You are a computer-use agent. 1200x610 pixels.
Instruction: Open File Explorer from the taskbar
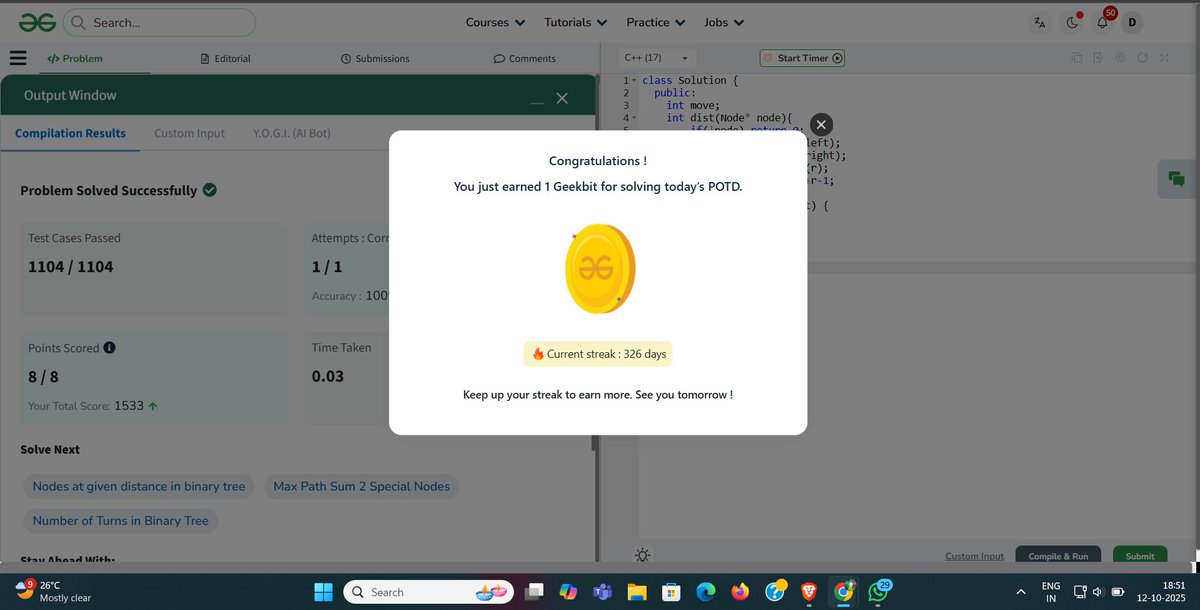point(637,592)
